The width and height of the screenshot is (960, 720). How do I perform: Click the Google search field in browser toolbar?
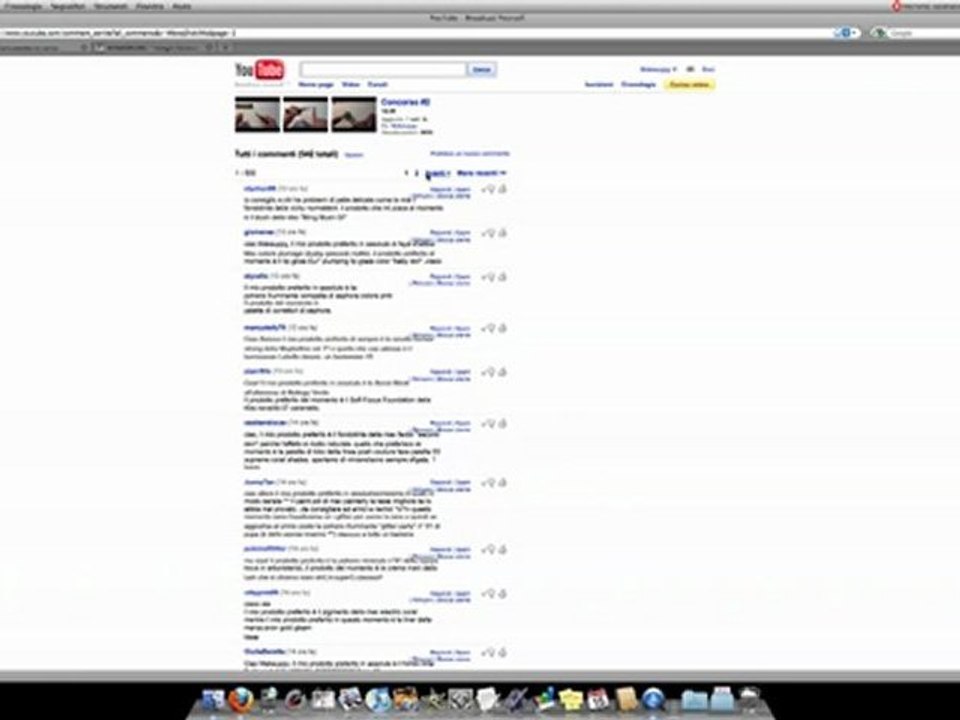click(923, 33)
